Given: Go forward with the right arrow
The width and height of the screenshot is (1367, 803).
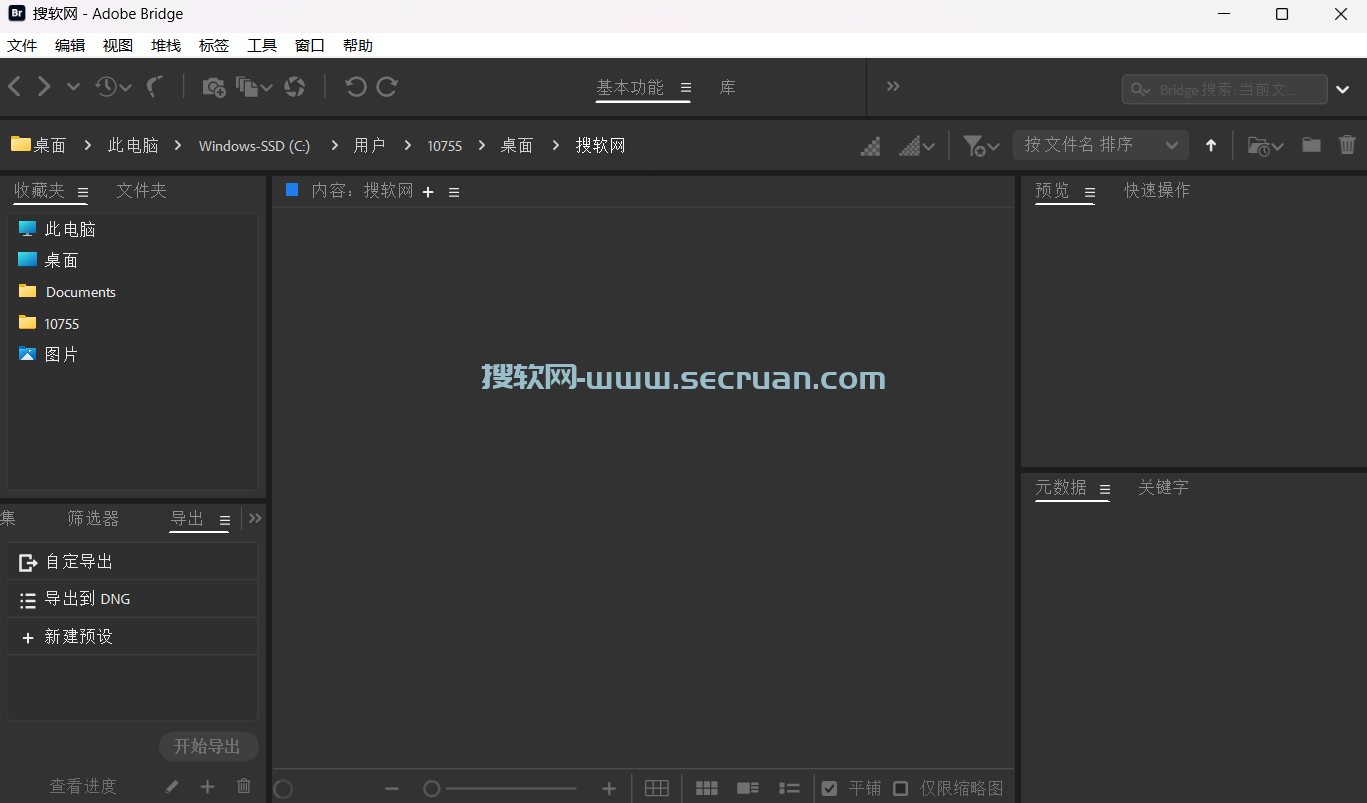Looking at the screenshot, I should (x=44, y=87).
